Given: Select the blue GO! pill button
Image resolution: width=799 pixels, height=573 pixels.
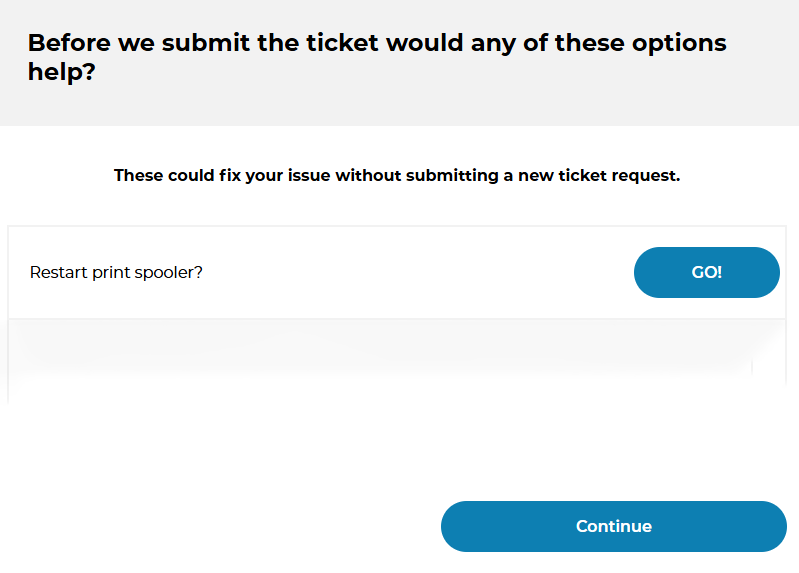Looking at the screenshot, I should (706, 272).
